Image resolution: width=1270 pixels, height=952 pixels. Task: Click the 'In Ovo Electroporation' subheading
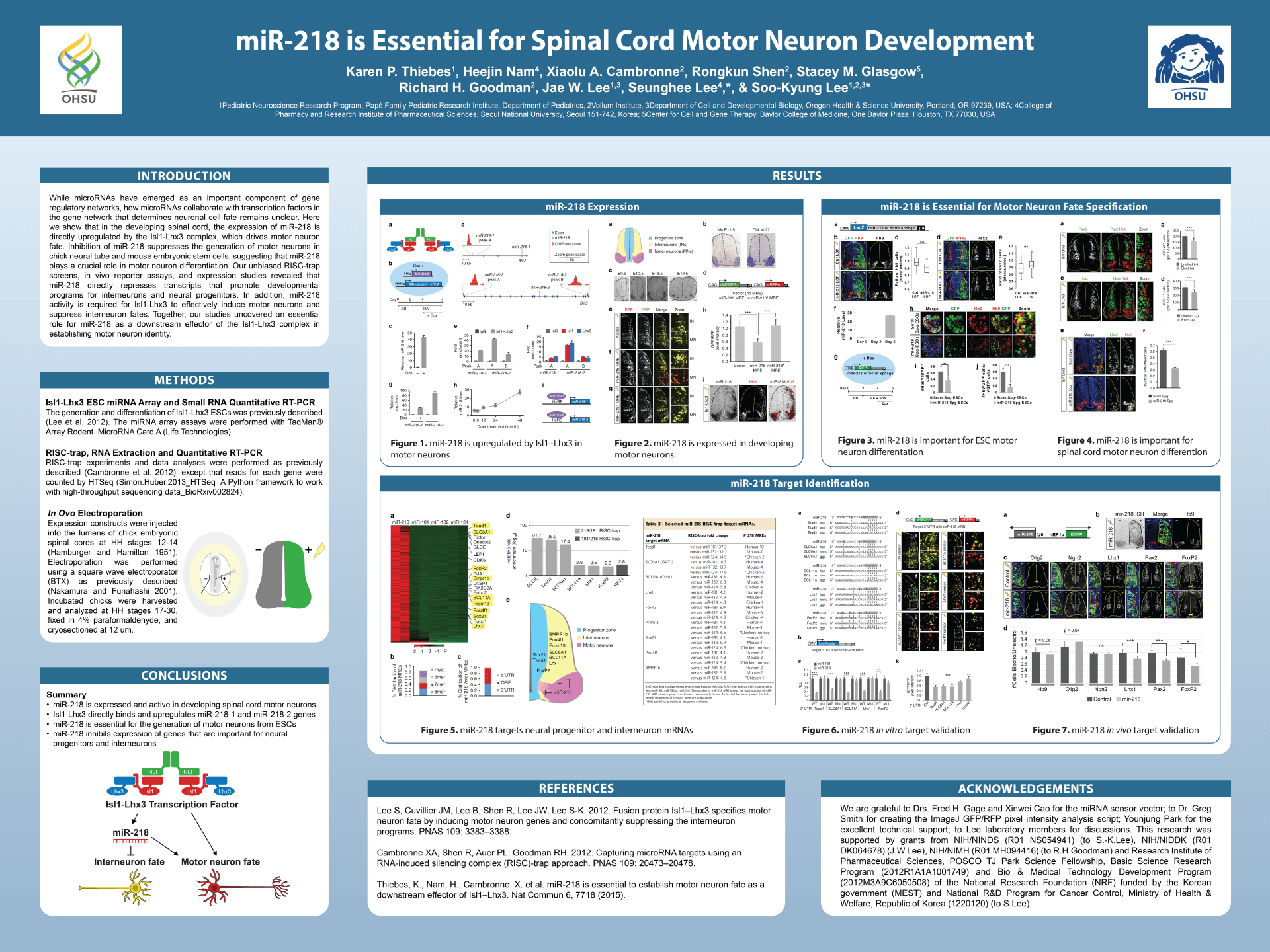pyautogui.click(x=95, y=513)
